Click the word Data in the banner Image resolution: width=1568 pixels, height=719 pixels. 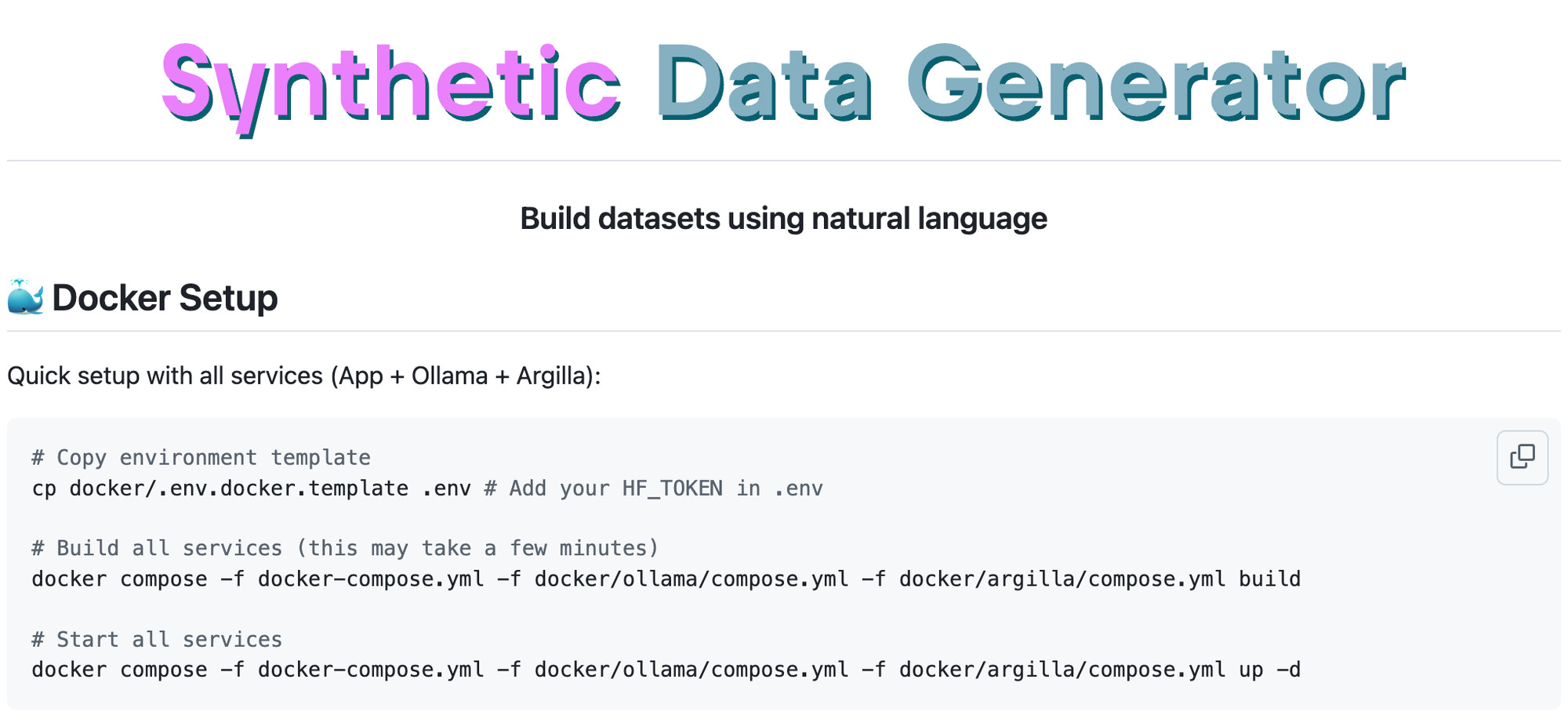point(764,83)
